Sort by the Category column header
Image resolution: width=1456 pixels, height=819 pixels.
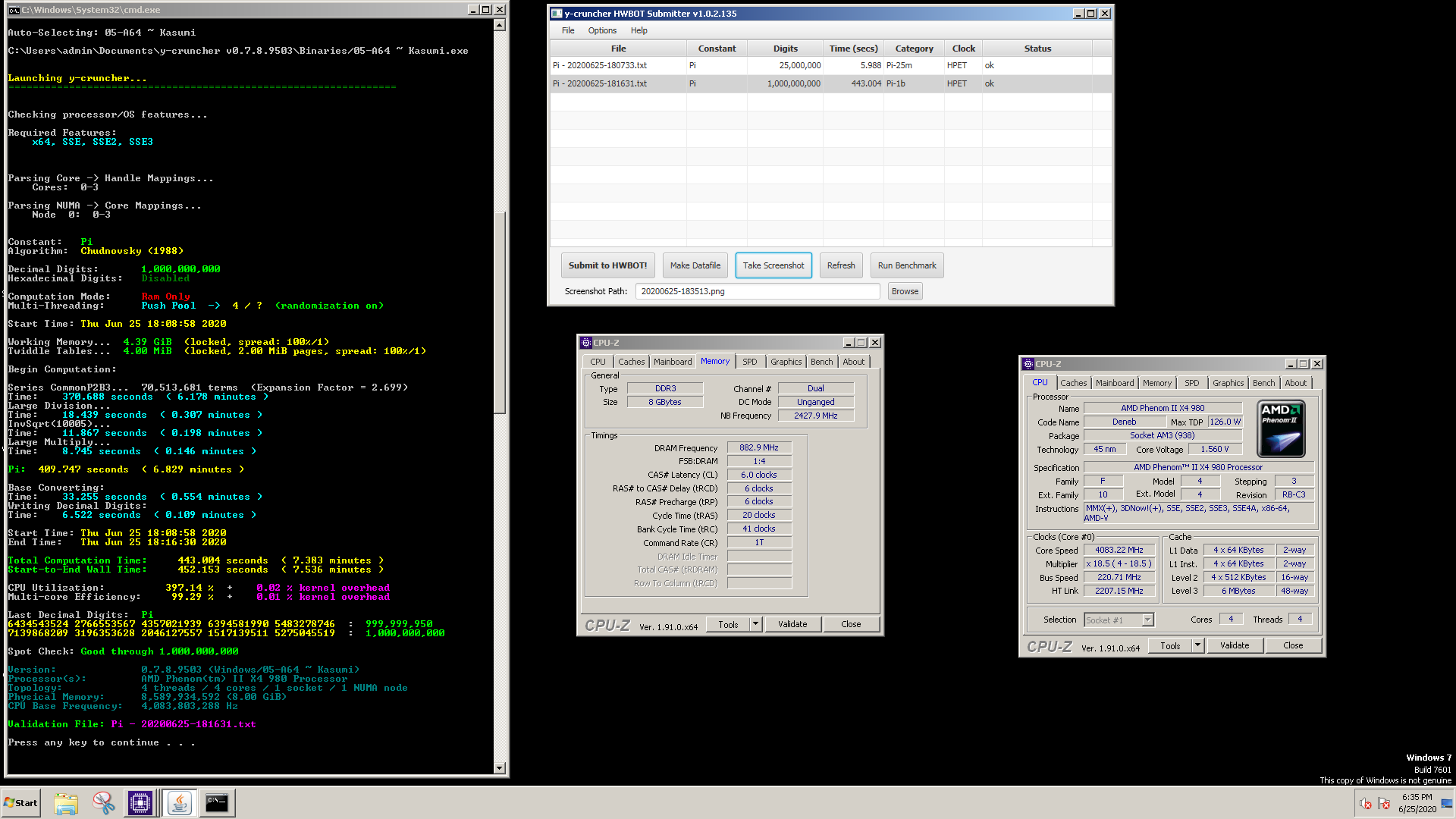(914, 49)
